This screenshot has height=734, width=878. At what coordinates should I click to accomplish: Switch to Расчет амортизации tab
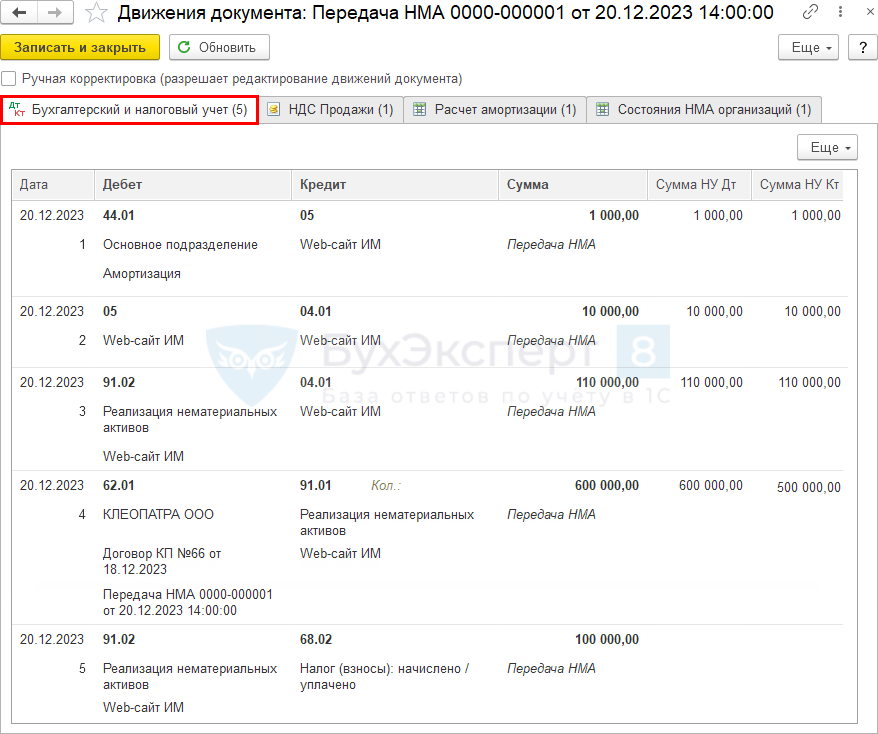(495, 110)
